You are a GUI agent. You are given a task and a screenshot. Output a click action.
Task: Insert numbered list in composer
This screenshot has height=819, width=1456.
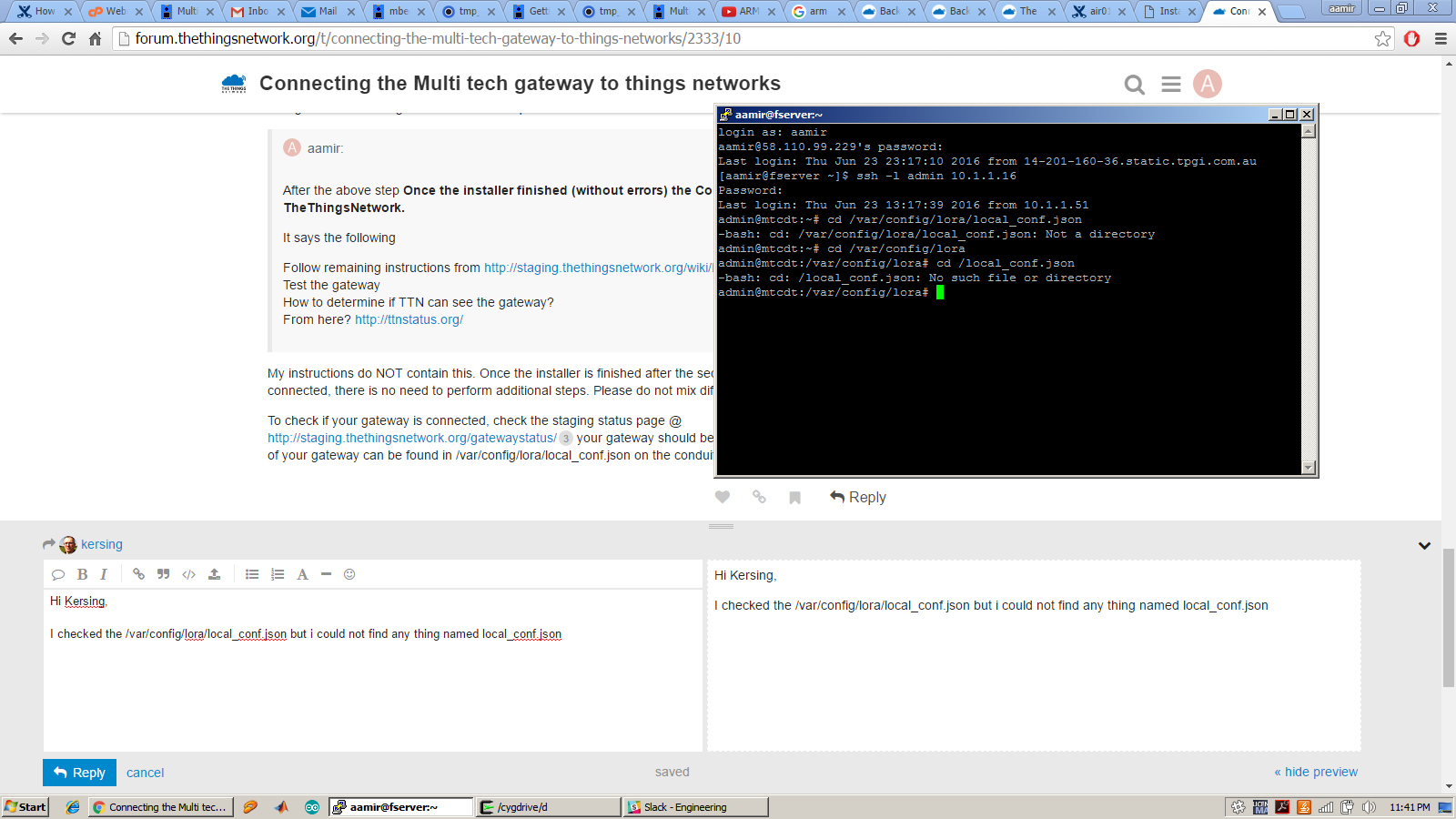click(x=278, y=574)
